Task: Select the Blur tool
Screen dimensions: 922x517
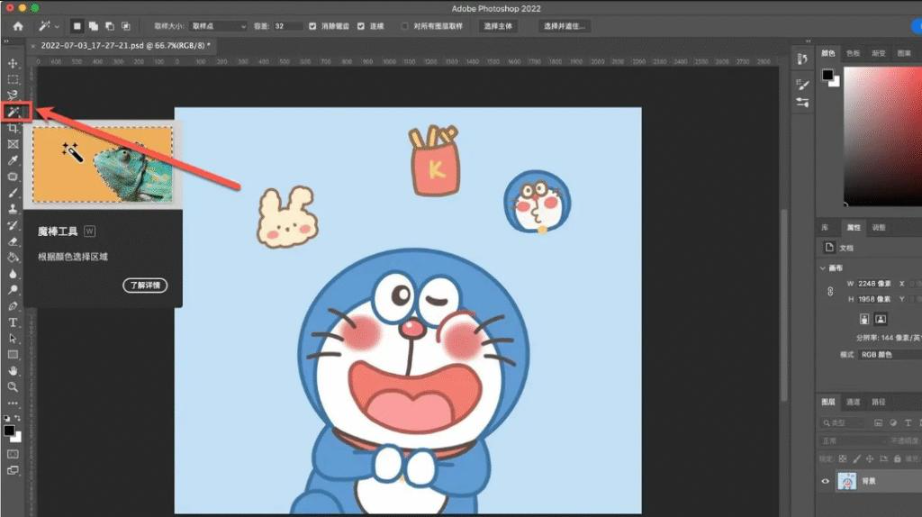Action: (12, 274)
